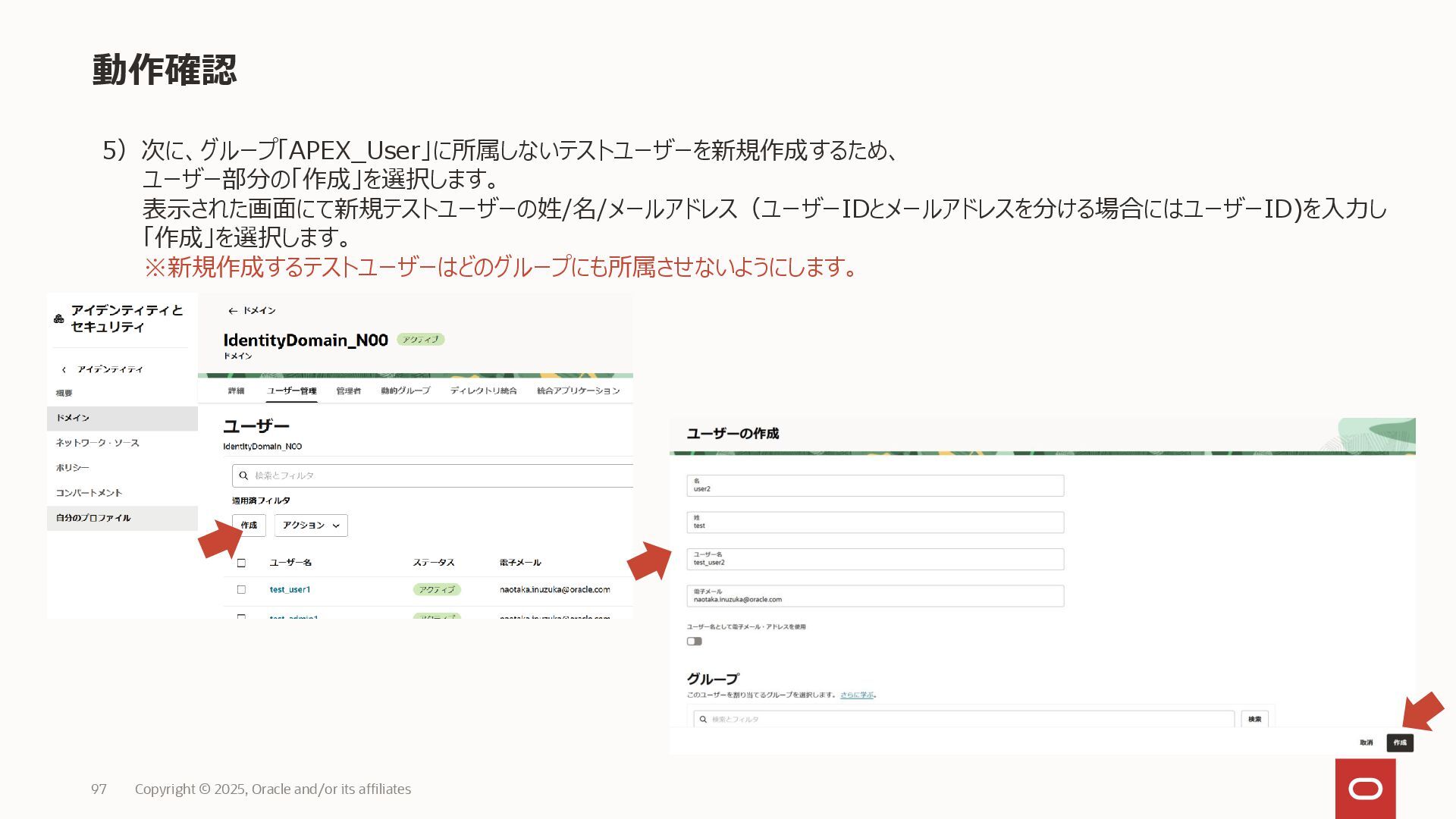Open 自分のプロファイル in the sidebar

pyautogui.click(x=122, y=518)
